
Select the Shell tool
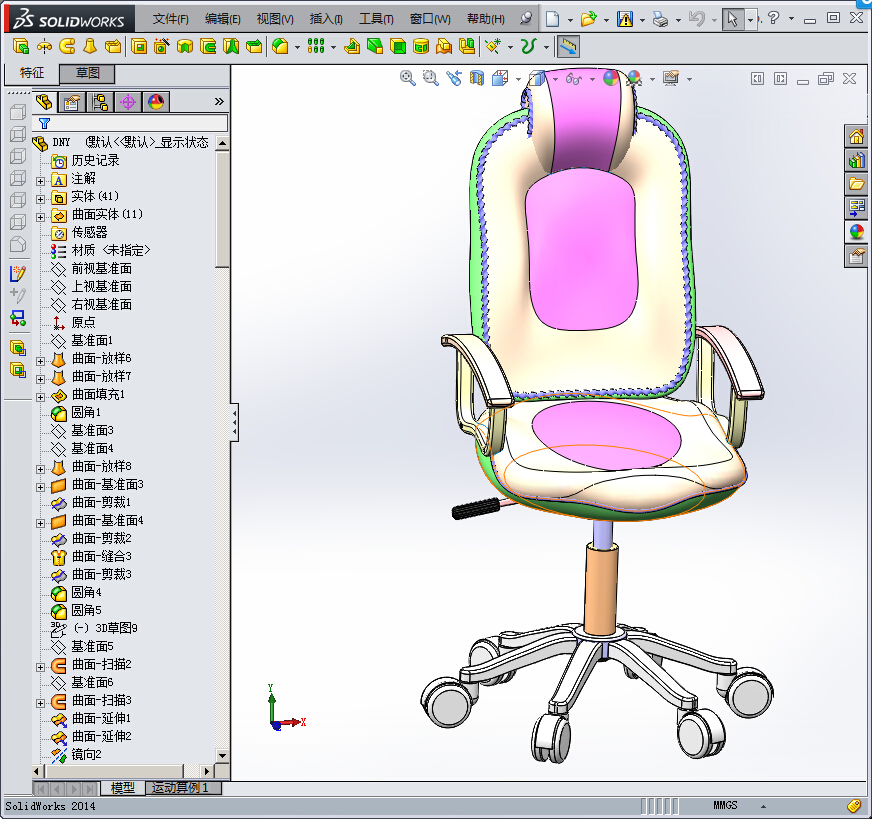(x=398, y=47)
